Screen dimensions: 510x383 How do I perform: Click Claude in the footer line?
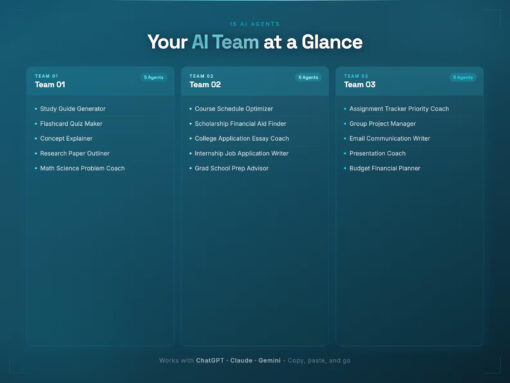(241, 360)
